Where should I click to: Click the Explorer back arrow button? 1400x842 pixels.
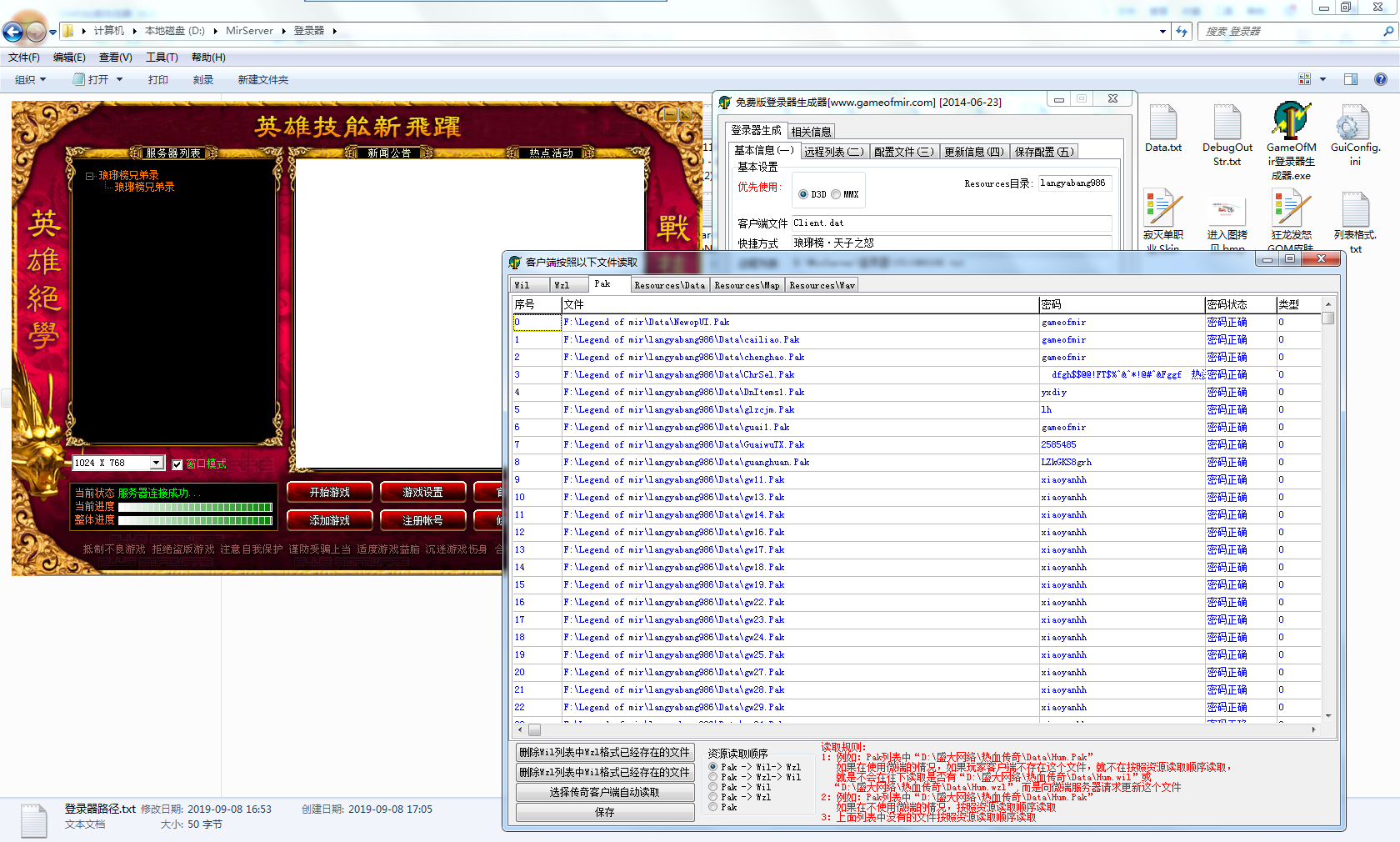(x=13, y=32)
